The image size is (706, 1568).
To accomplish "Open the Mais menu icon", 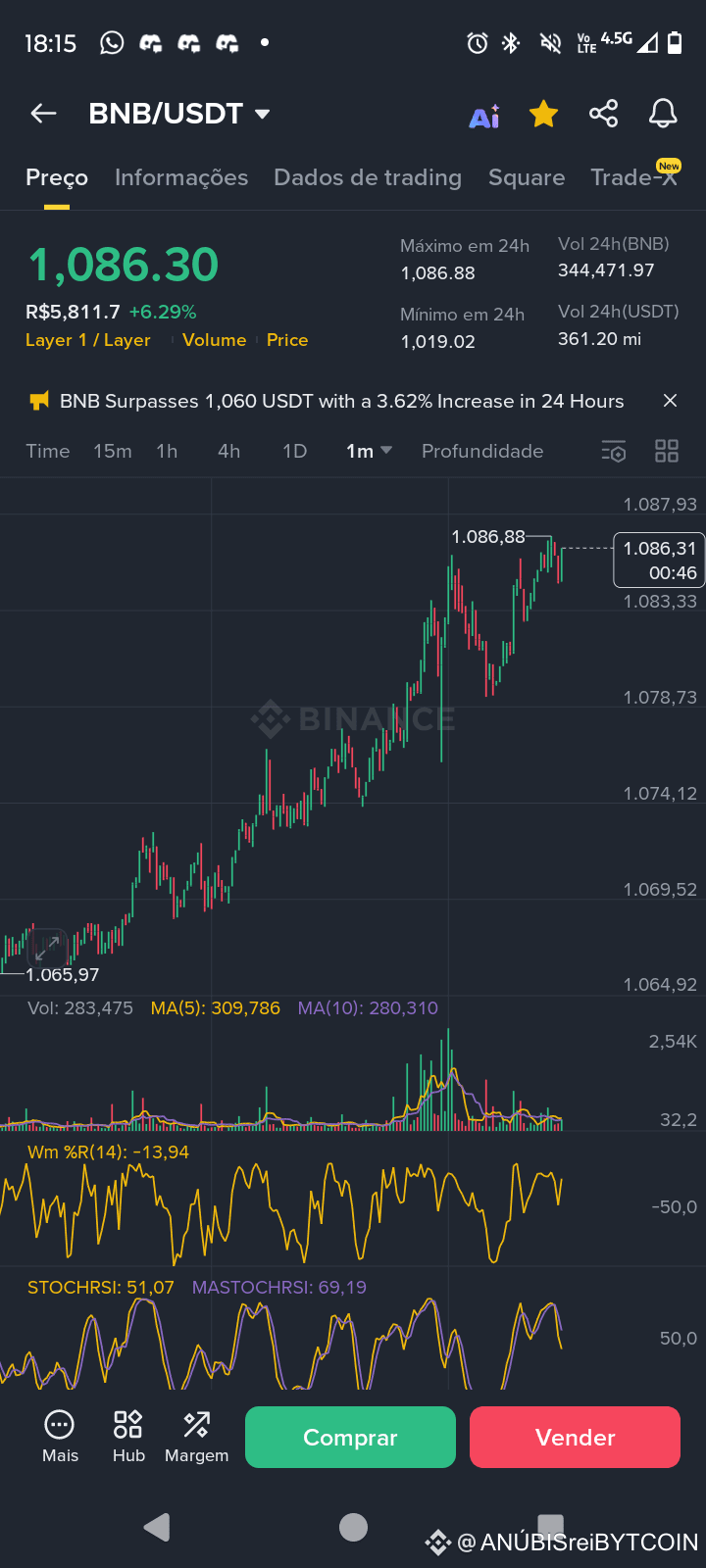I will pos(60,1437).
